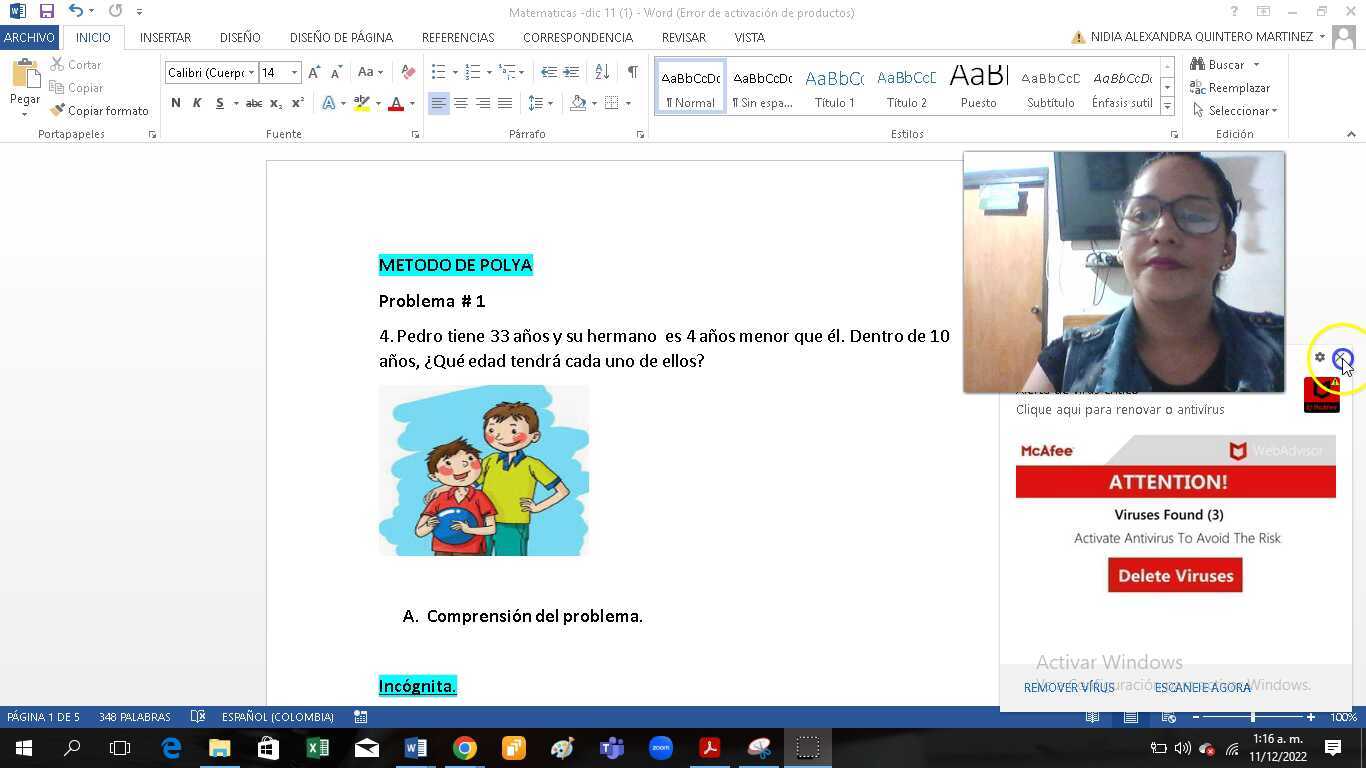Toggle bold N formatting
This screenshot has width=1366, height=768.
[x=176, y=103]
